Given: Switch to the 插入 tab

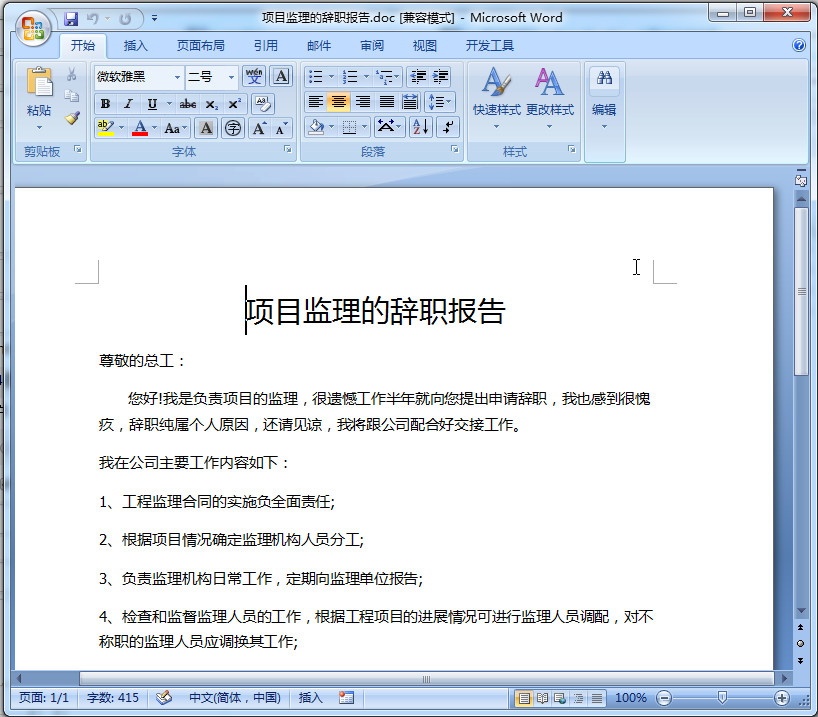Looking at the screenshot, I should click(x=136, y=46).
